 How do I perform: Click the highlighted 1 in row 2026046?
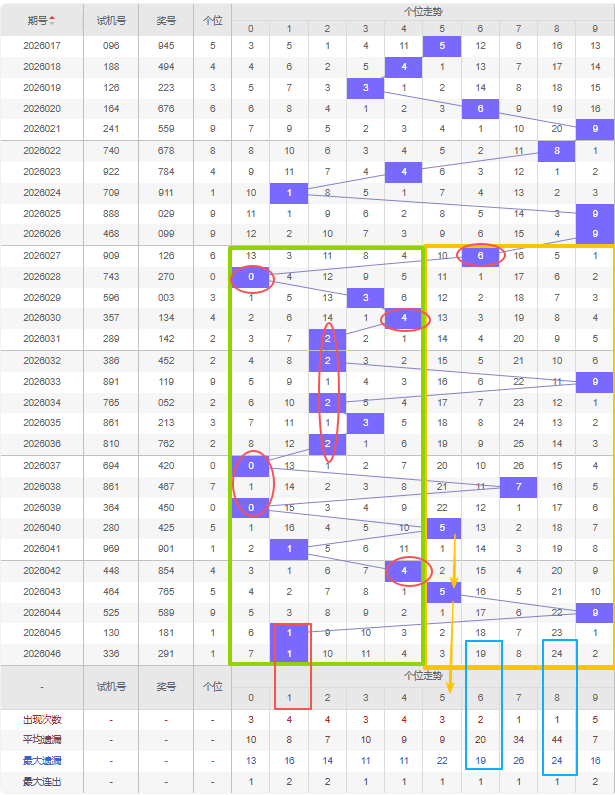[x=288, y=654]
